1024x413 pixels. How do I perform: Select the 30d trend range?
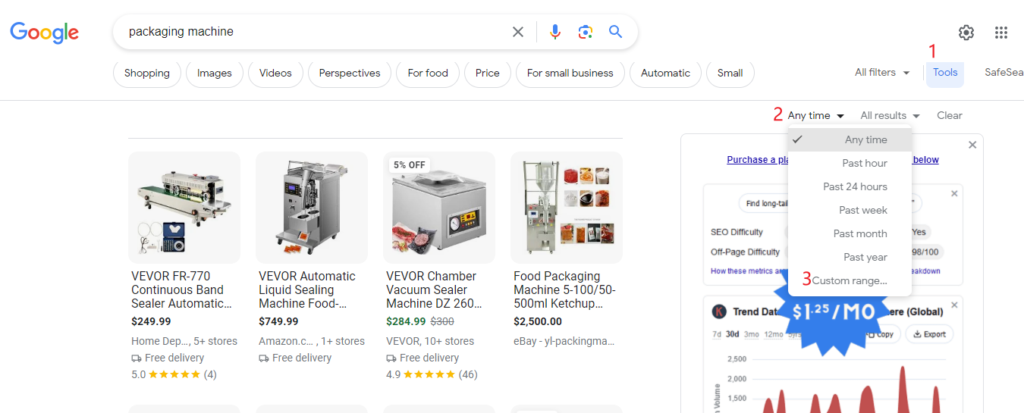pyautogui.click(x=733, y=334)
